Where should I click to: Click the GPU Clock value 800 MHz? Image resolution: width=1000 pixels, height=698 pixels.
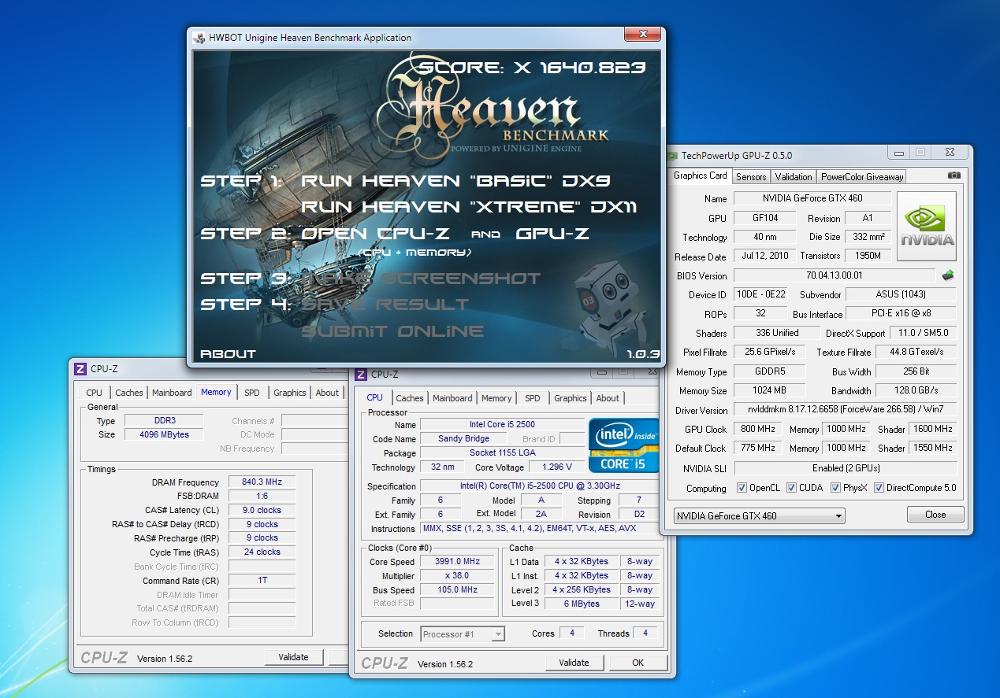pyautogui.click(x=758, y=429)
